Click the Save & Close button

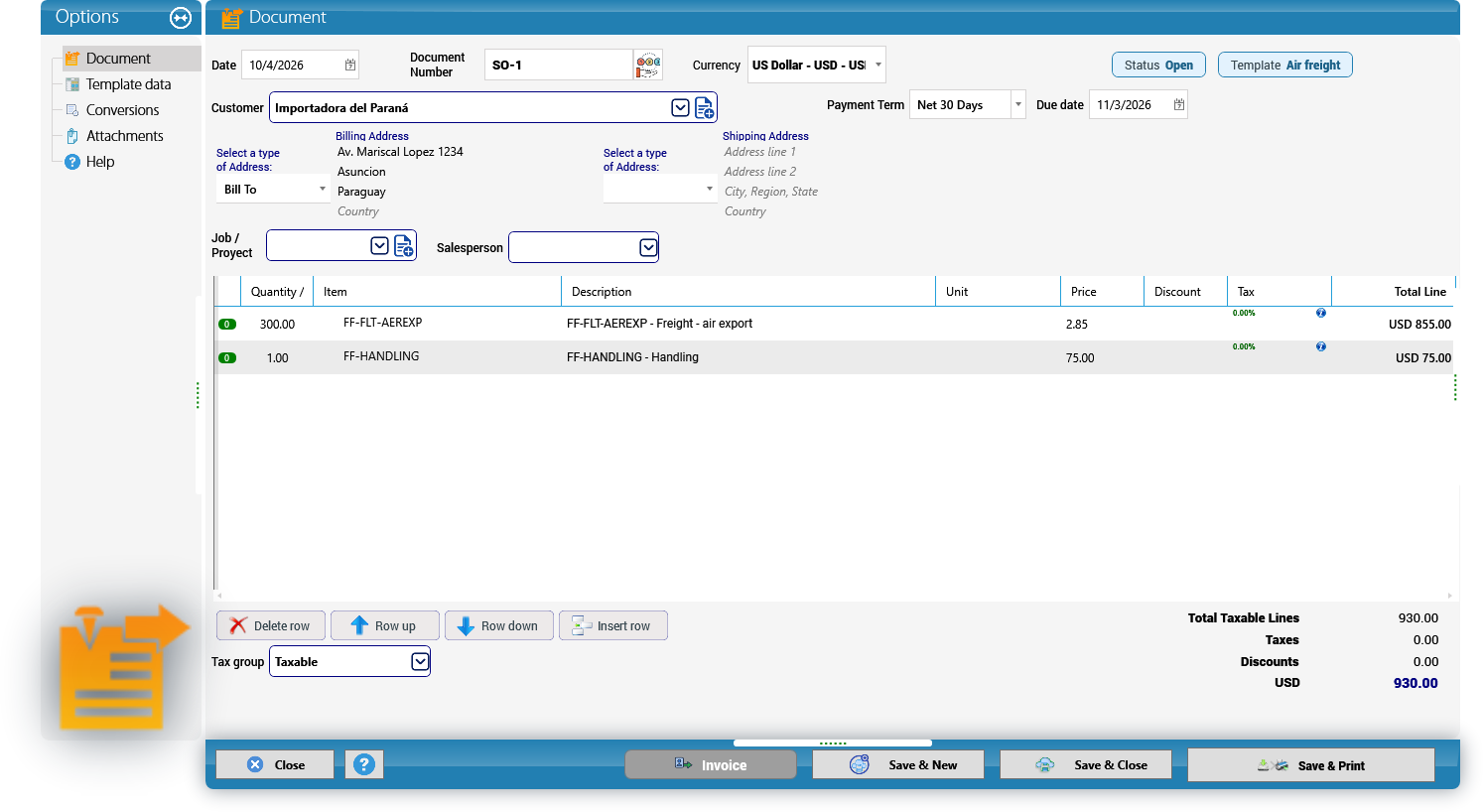tap(1086, 764)
